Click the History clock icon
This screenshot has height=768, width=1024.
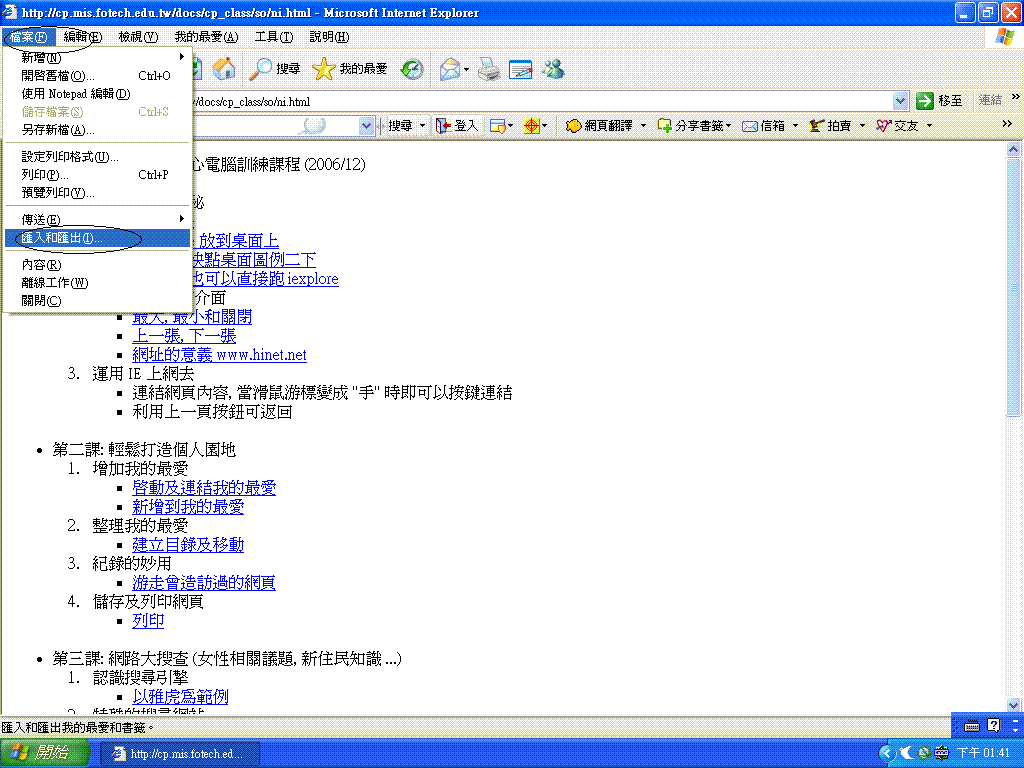pos(411,69)
